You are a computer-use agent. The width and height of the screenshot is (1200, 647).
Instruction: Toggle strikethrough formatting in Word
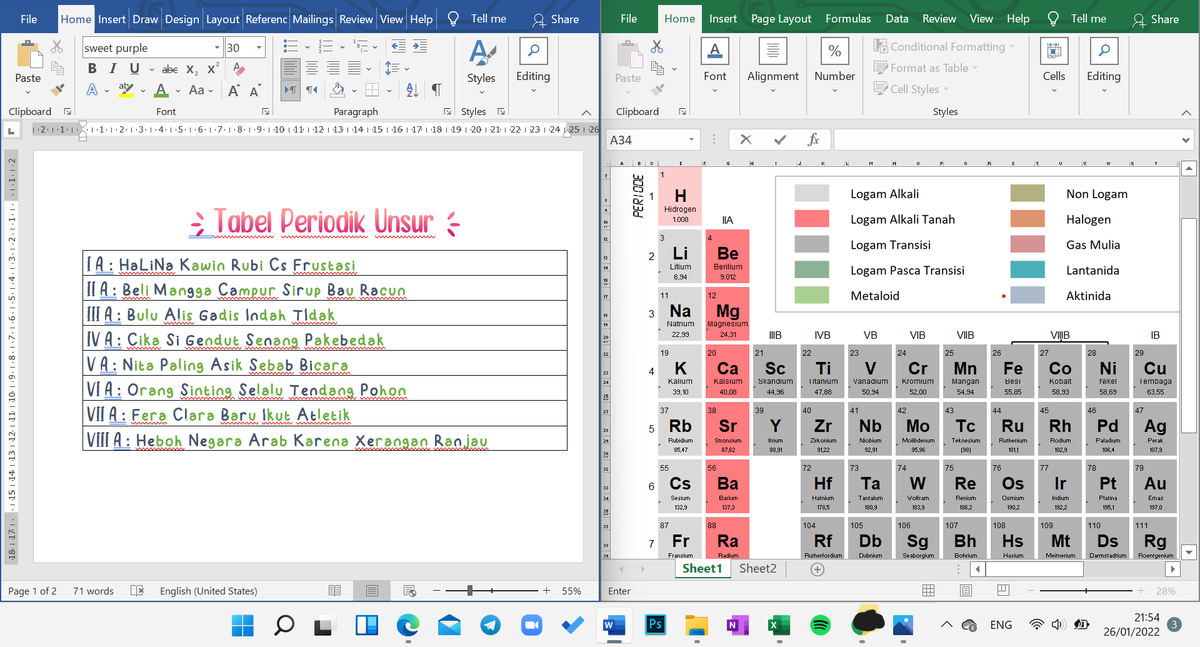[x=170, y=68]
